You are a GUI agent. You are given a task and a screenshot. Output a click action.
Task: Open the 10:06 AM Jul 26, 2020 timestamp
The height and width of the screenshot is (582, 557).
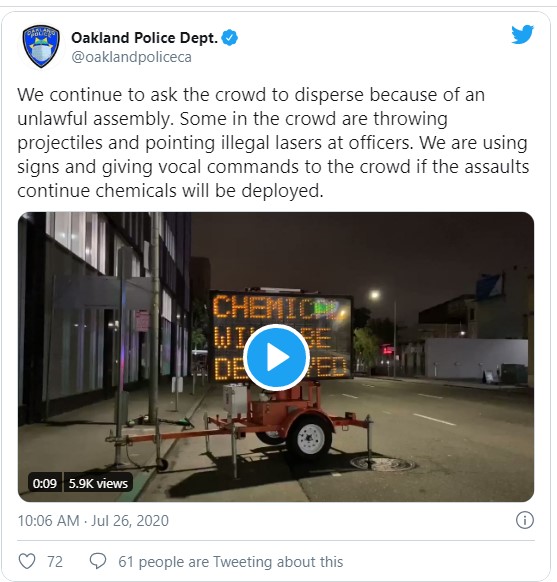click(93, 521)
